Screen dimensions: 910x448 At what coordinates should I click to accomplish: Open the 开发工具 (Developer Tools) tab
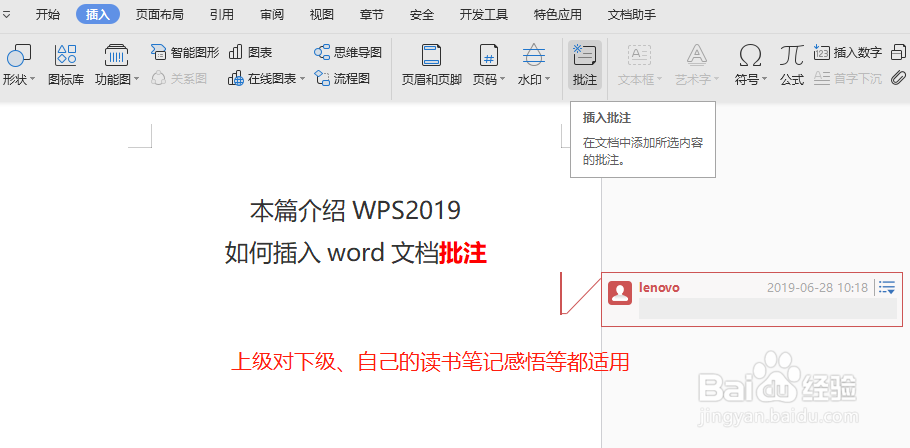(x=484, y=15)
